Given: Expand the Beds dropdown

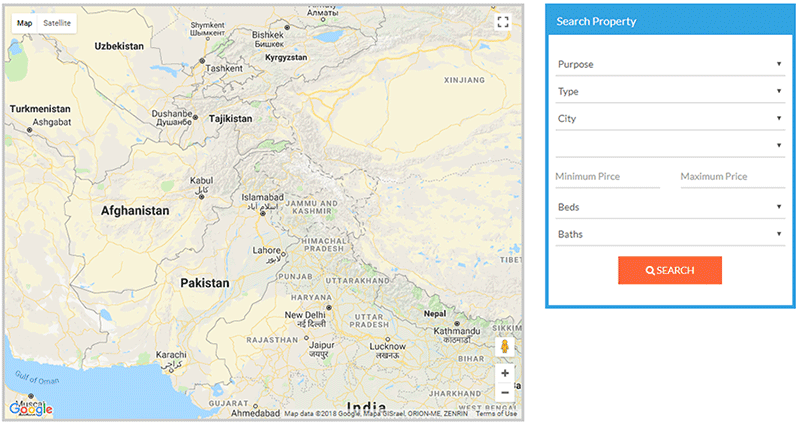Looking at the screenshot, I should click(x=668, y=207).
